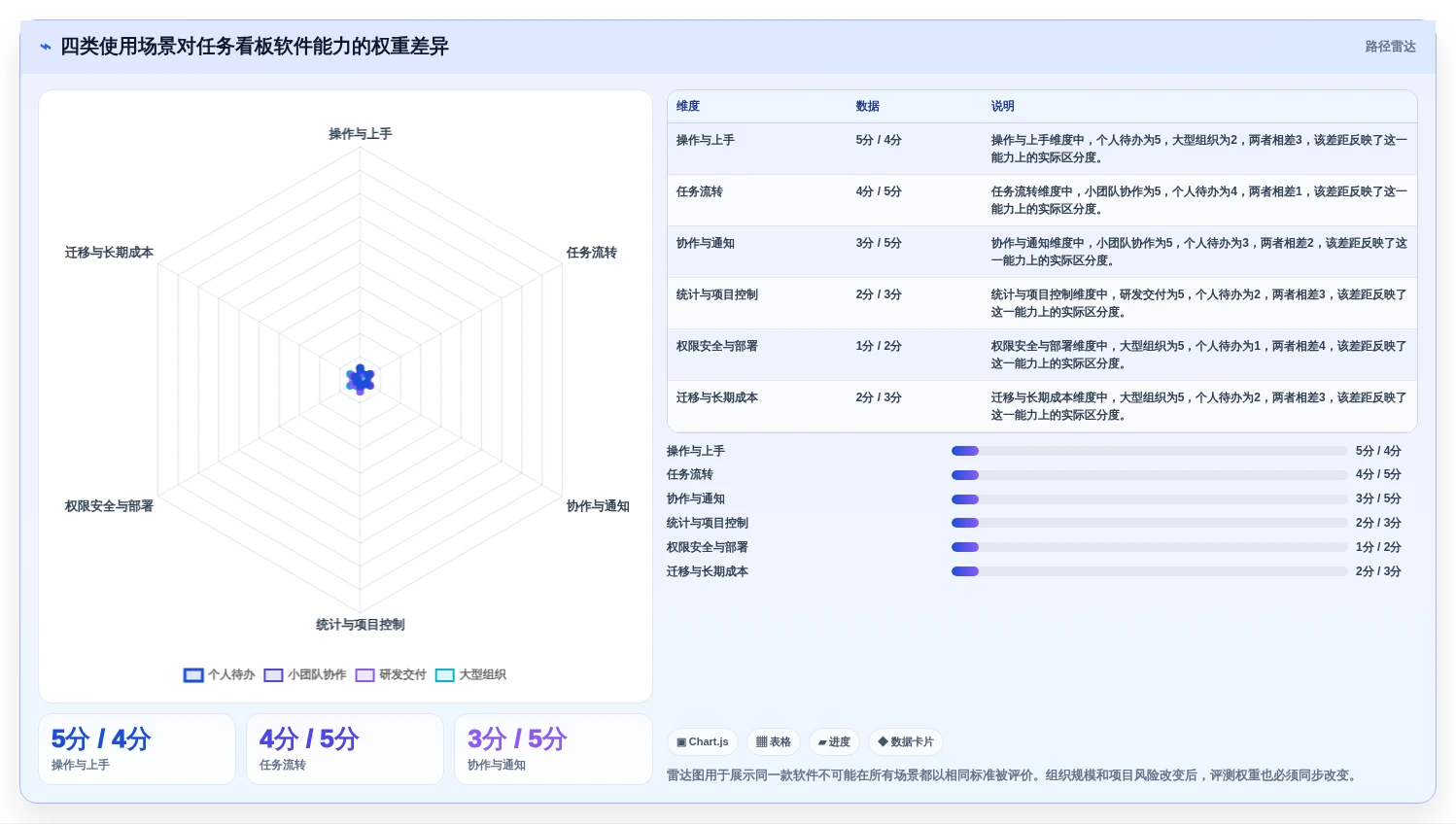The height and width of the screenshot is (824, 1456).
Task: Click the 迁移与长期成本 radar axis label
Action: click(109, 253)
